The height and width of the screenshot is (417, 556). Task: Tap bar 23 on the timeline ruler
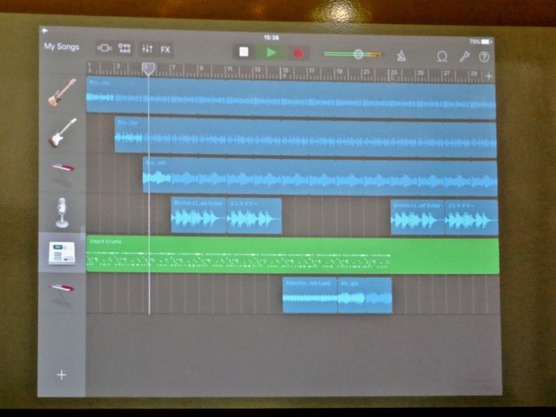point(393,74)
